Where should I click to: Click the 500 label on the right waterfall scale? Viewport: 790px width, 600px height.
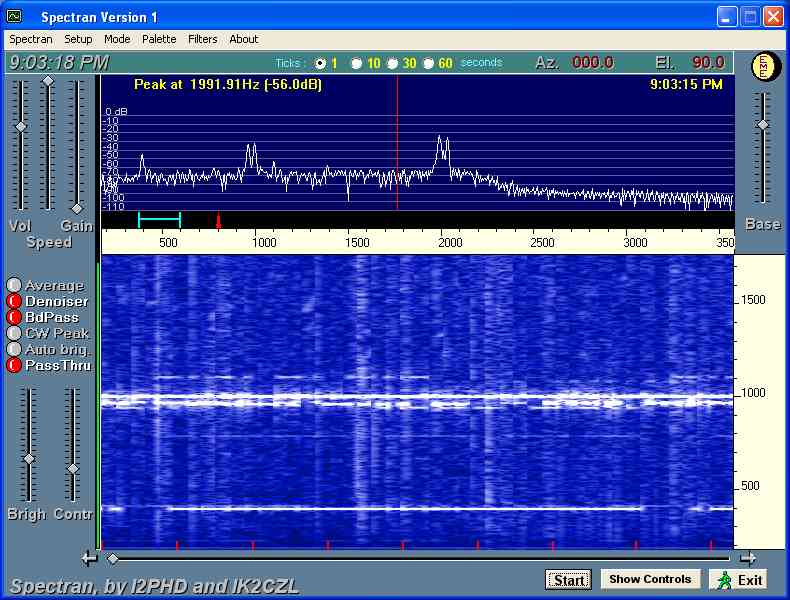tap(750, 486)
